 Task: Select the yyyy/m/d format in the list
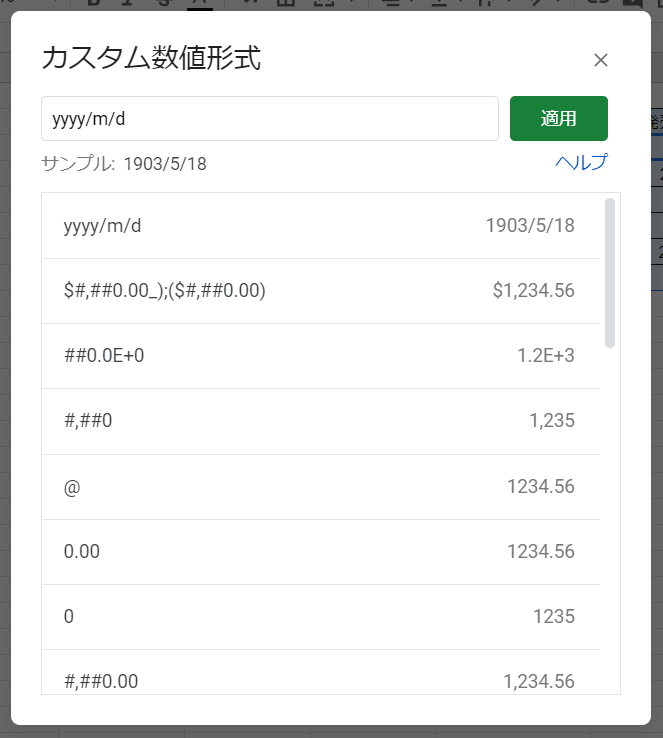coord(321,226)
